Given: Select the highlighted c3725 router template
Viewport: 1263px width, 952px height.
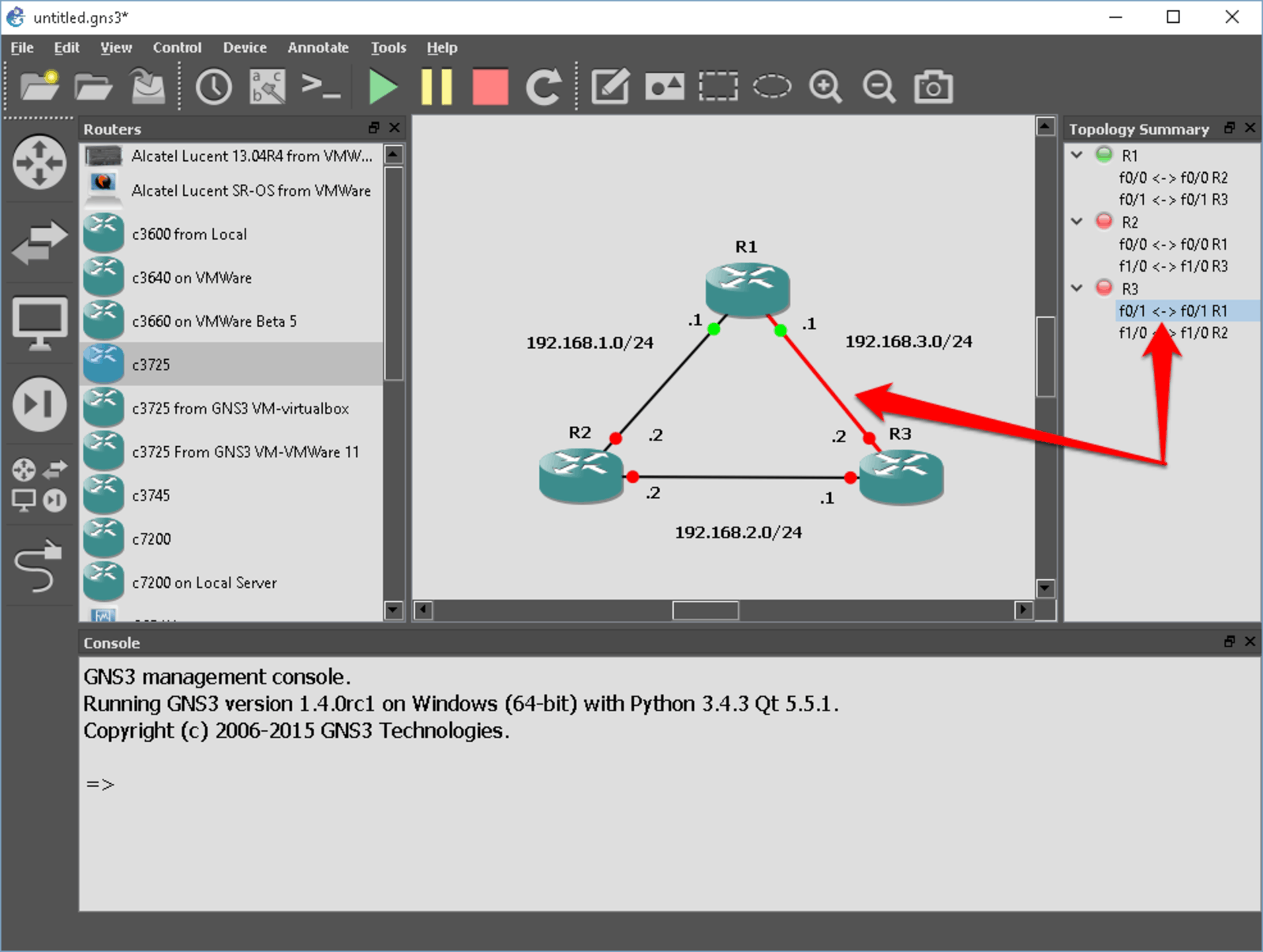Looking at the screenshot, I should tap(232, 364).
